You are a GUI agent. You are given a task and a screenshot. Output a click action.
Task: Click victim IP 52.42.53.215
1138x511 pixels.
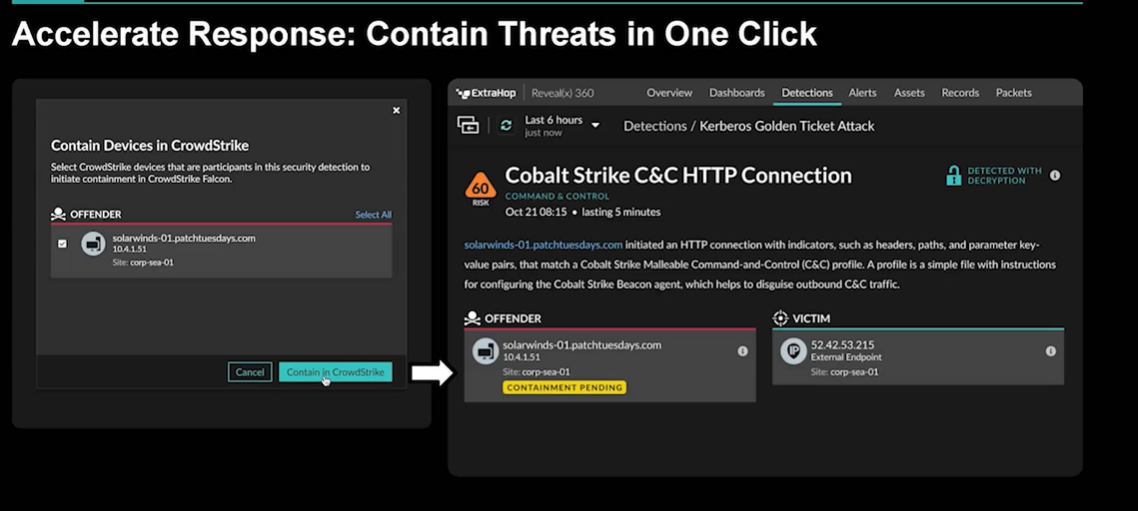click(x=842, y=346)
